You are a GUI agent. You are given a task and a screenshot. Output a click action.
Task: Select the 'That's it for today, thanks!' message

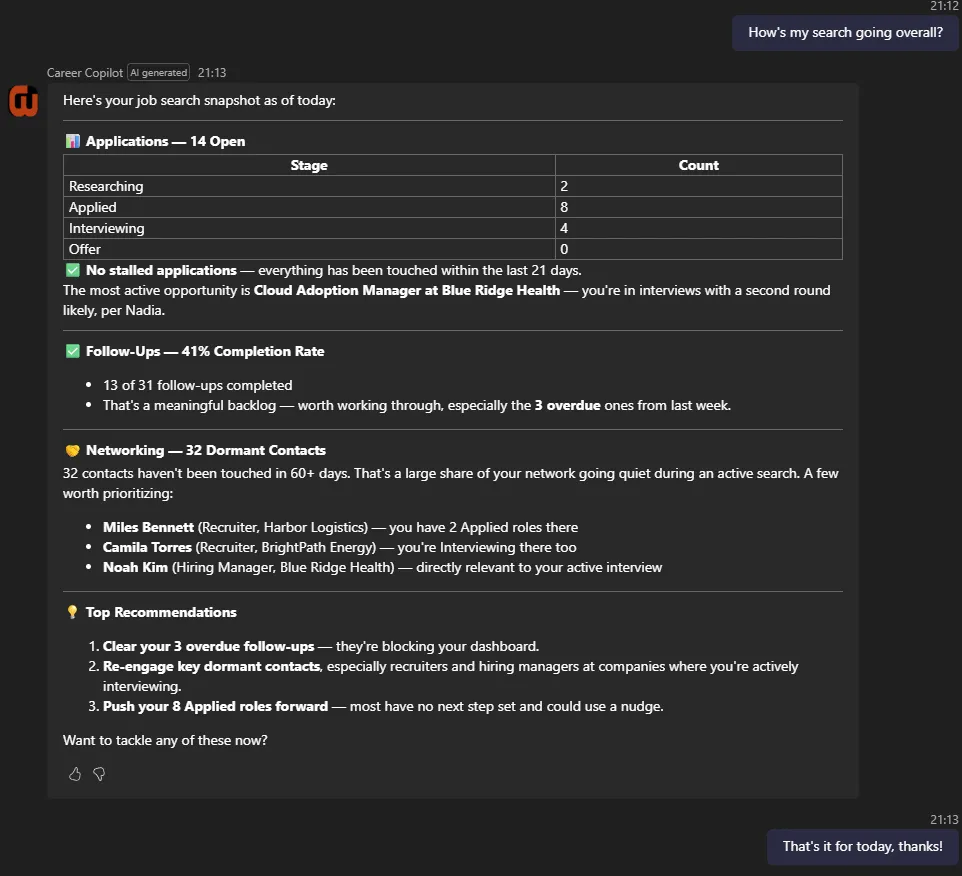click(862, 847)
